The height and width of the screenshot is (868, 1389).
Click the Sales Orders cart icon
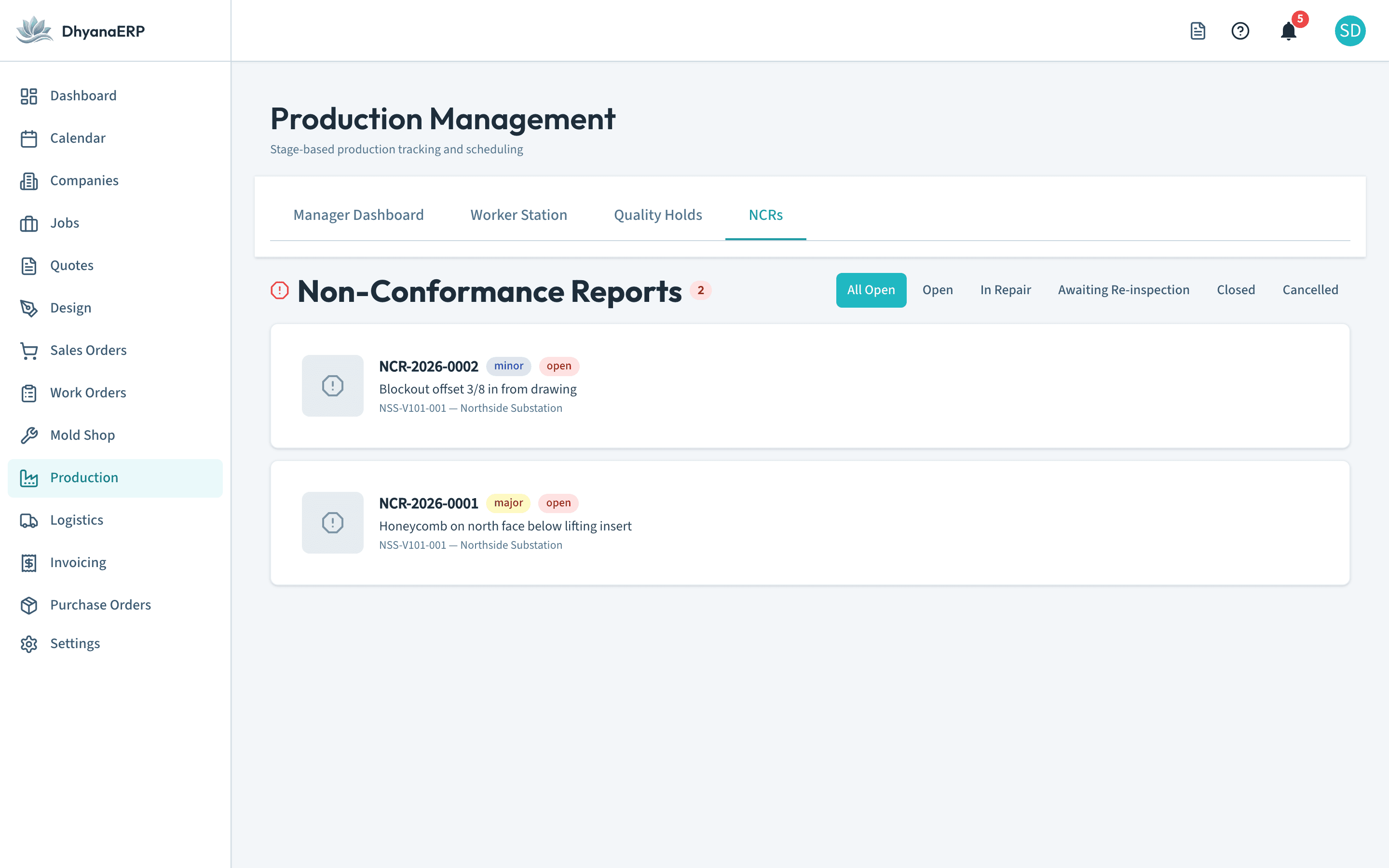[x=29, y=351]
